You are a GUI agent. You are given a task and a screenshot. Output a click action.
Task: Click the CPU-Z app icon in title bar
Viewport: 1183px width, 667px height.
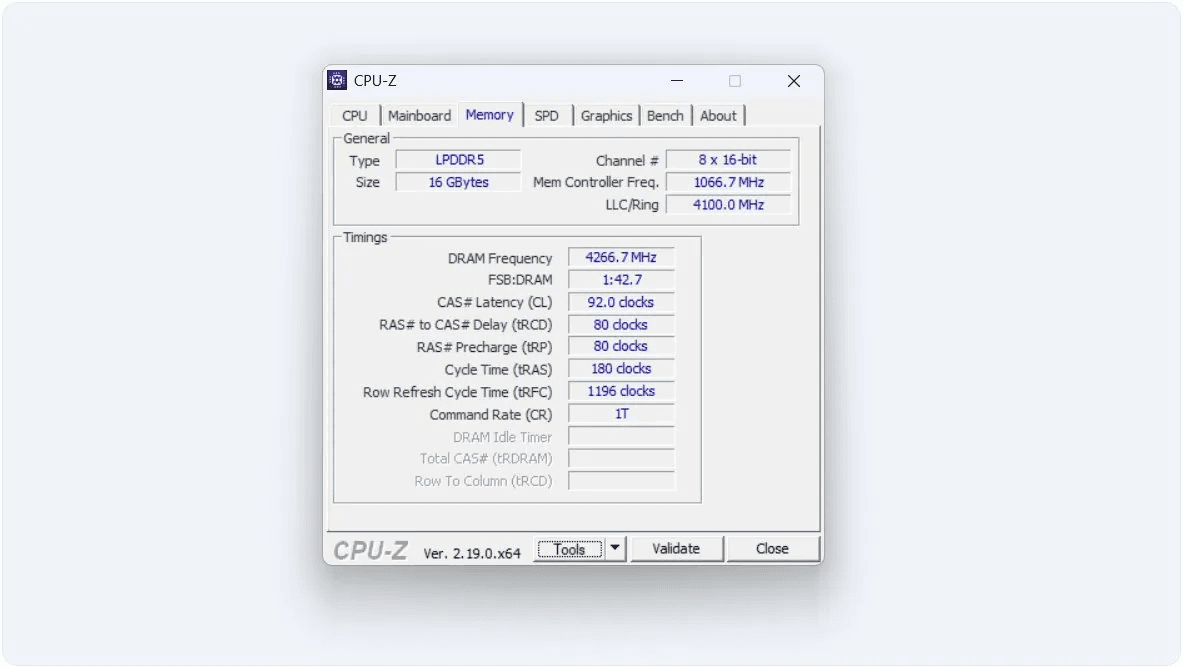coord(337,80)
